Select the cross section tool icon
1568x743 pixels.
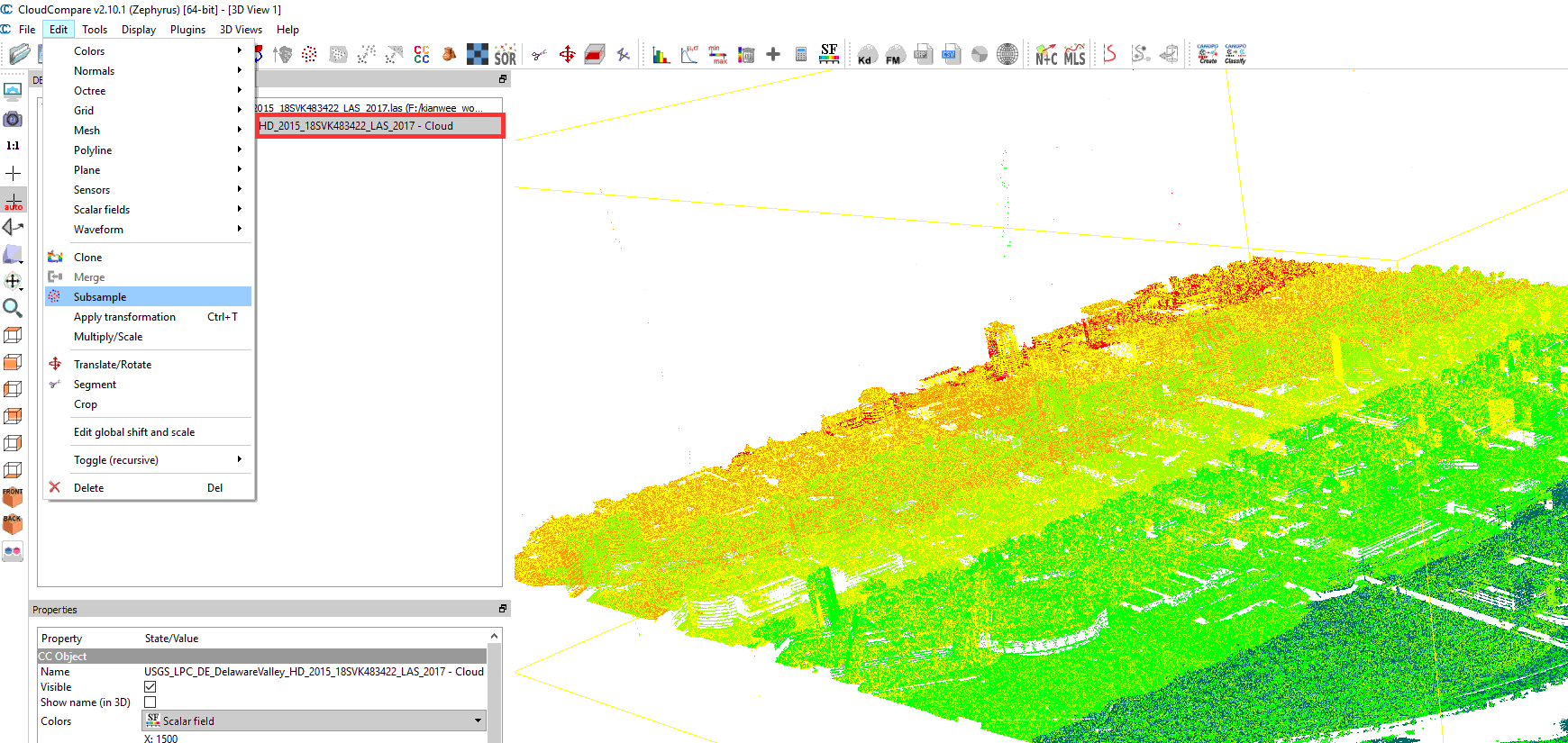point(594,55)
